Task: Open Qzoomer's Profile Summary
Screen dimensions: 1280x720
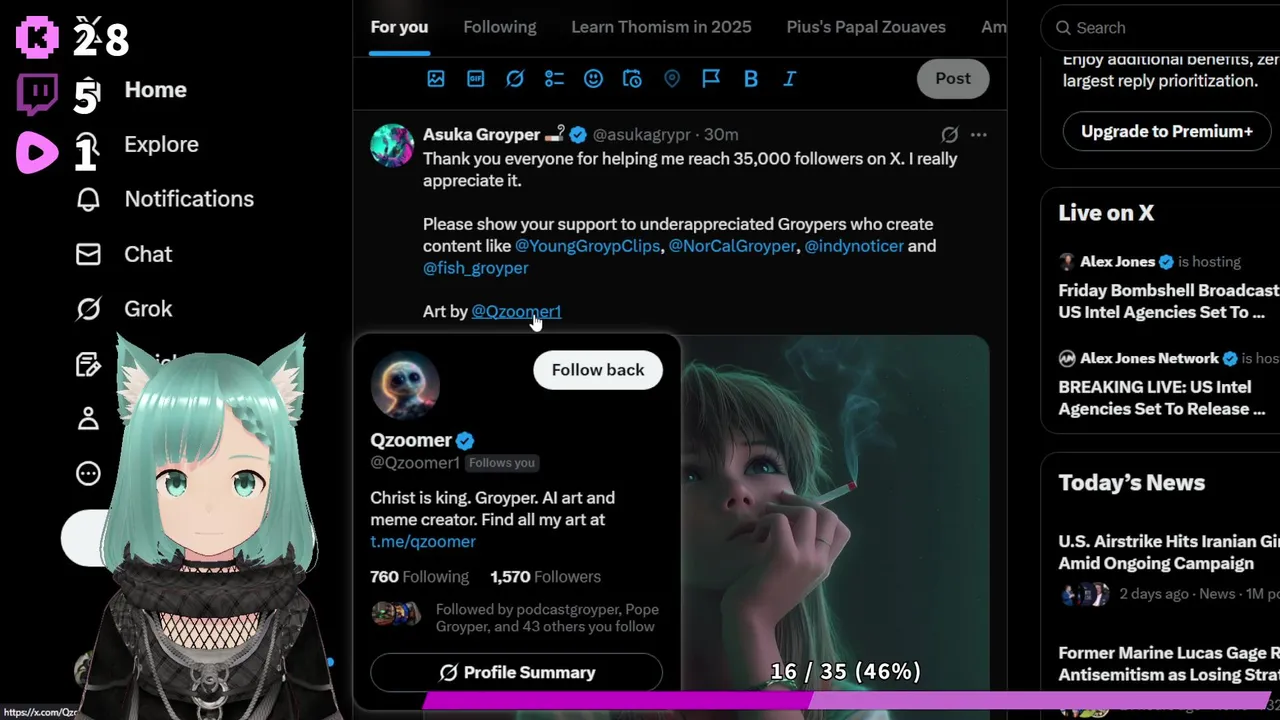Action: point(516,672)
